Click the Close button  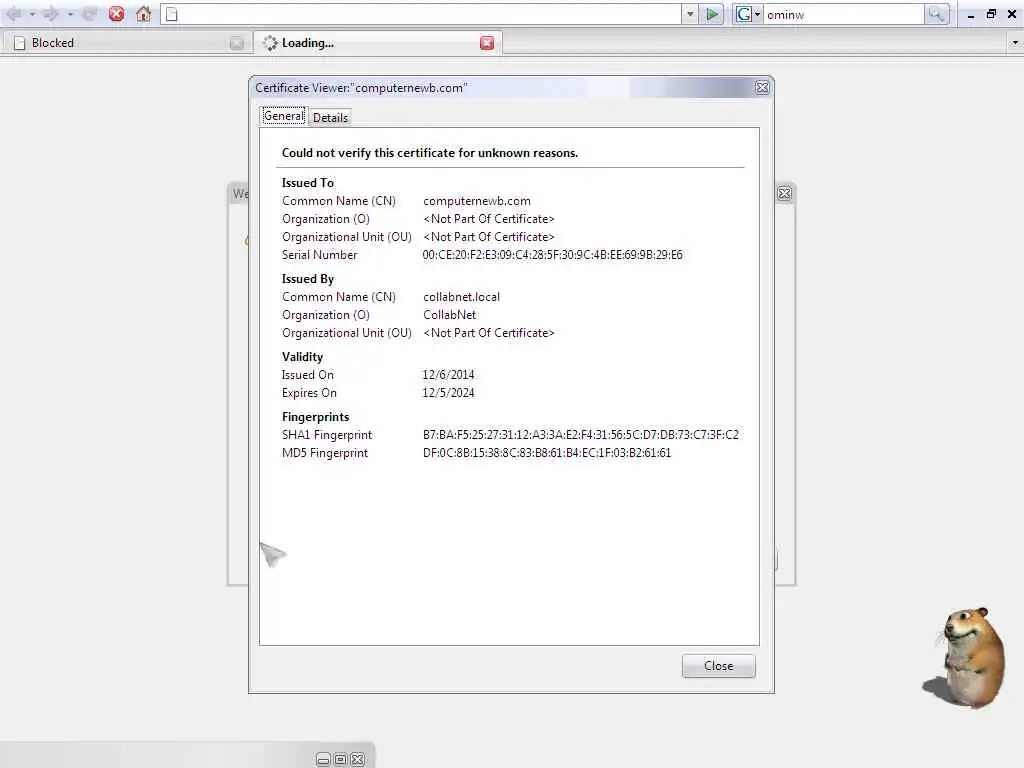718,665
